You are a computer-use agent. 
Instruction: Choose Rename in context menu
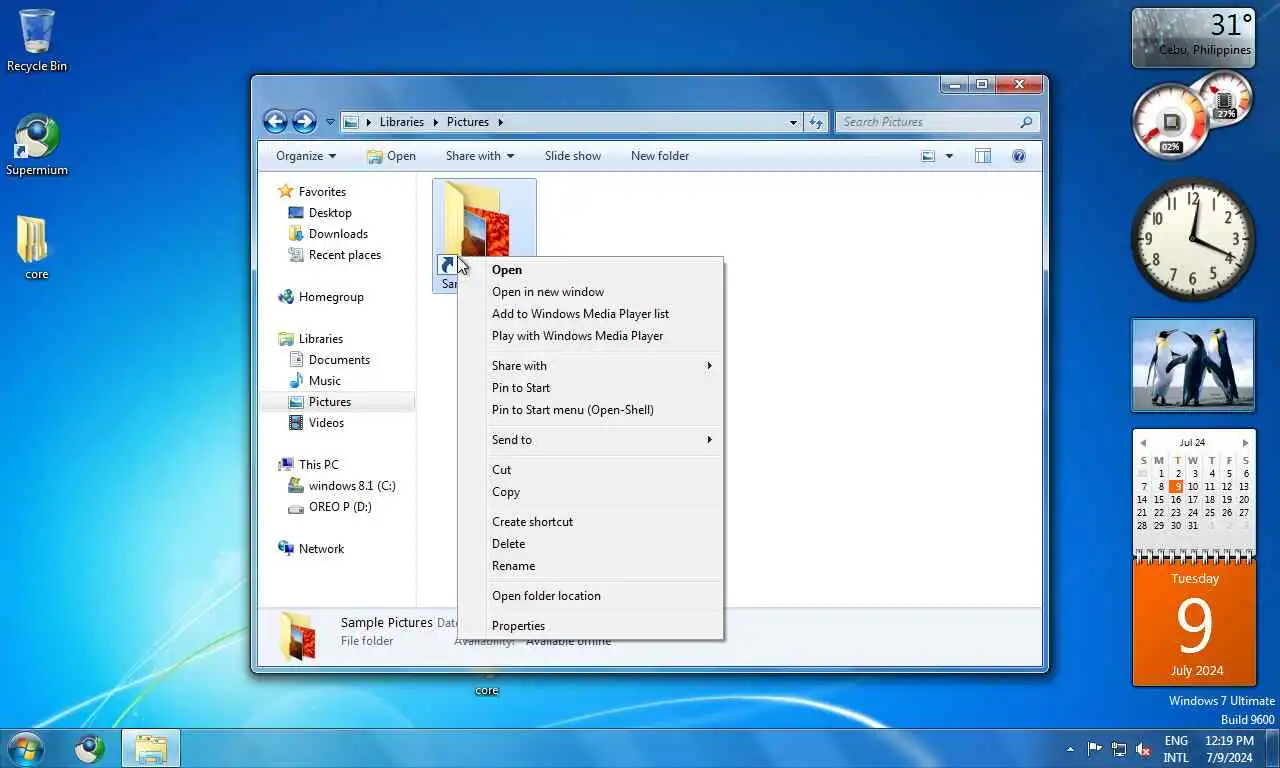(x=590, y=566)
